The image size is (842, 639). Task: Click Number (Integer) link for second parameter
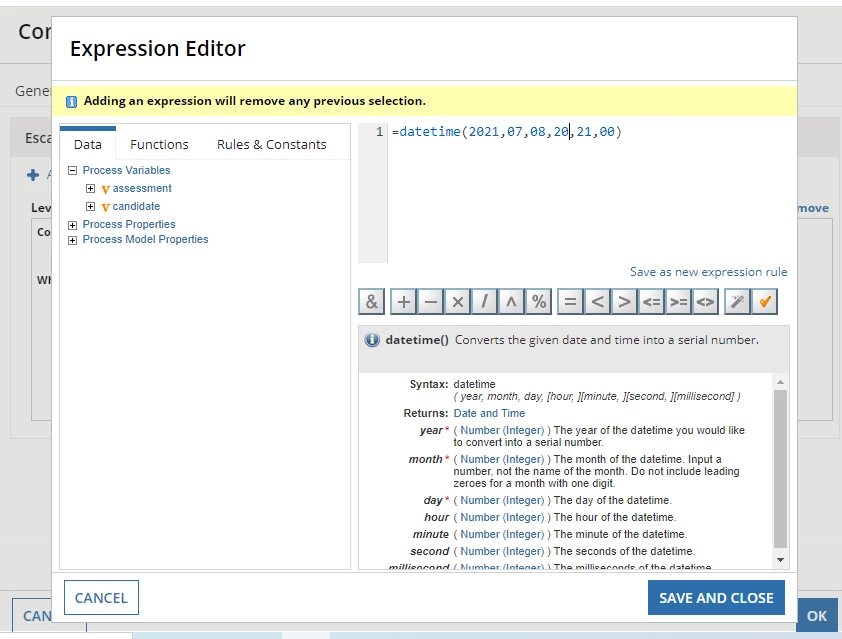tap(502, 551)
